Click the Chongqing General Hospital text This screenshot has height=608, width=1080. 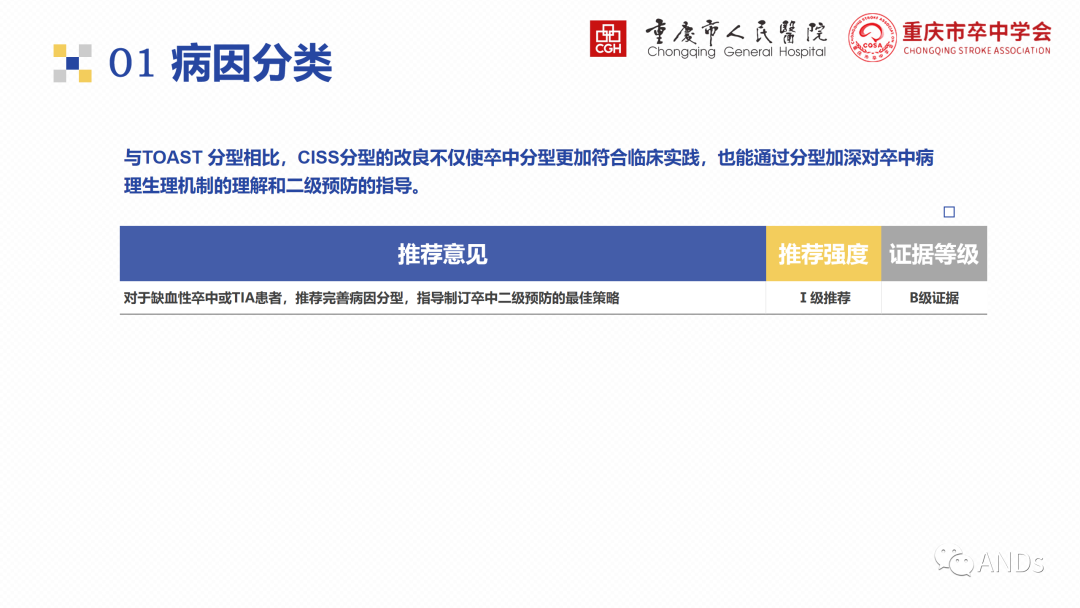point(736,52)
